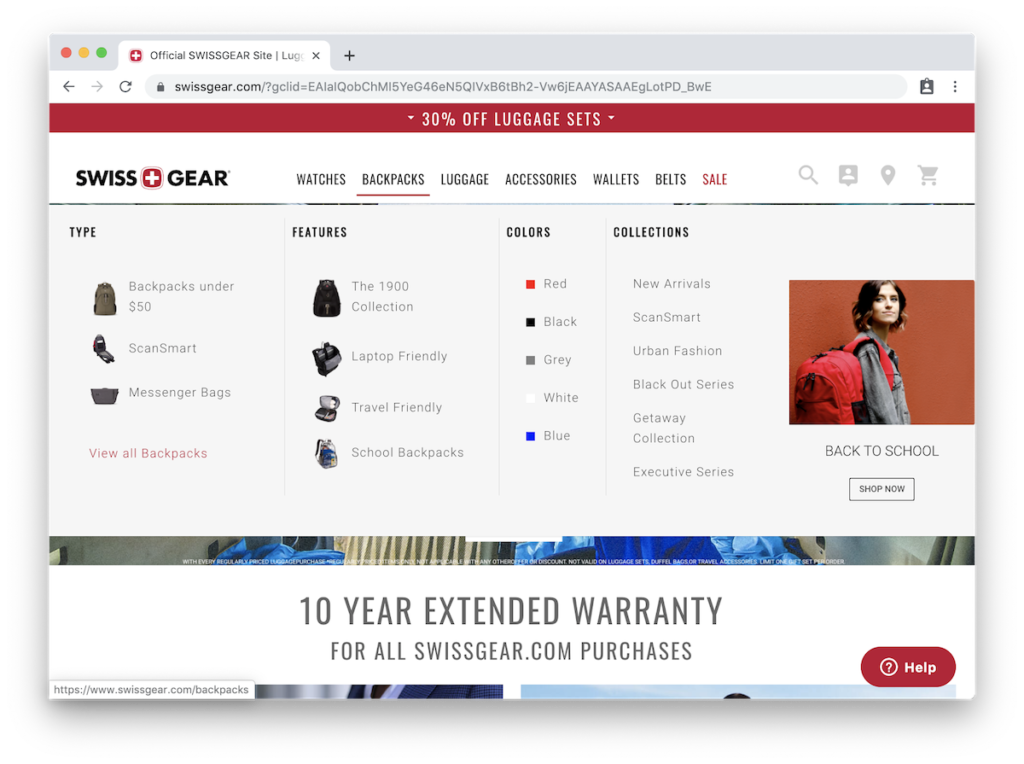Go back with the browser arrow
This screenshot has height=764, width=1024.
coord(69,86)
